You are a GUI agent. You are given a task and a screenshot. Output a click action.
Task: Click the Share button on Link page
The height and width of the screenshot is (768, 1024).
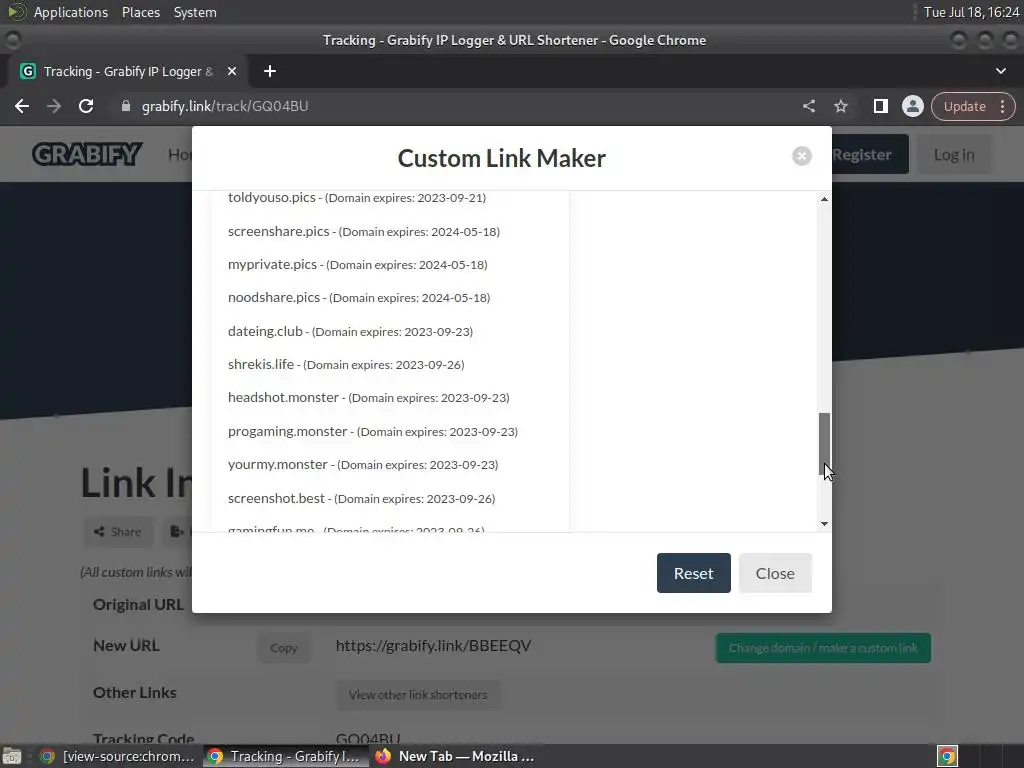tap(118, 532)
